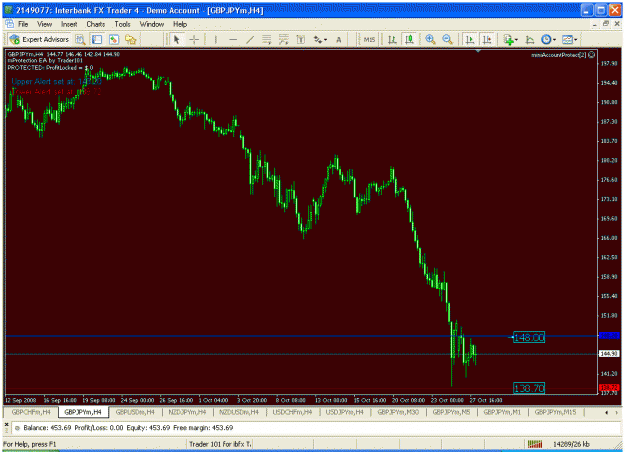The width and height of the screenshot is (625, 452).
Task: Toggle Auto Scroll chart button
Action: tap(470, 39)
